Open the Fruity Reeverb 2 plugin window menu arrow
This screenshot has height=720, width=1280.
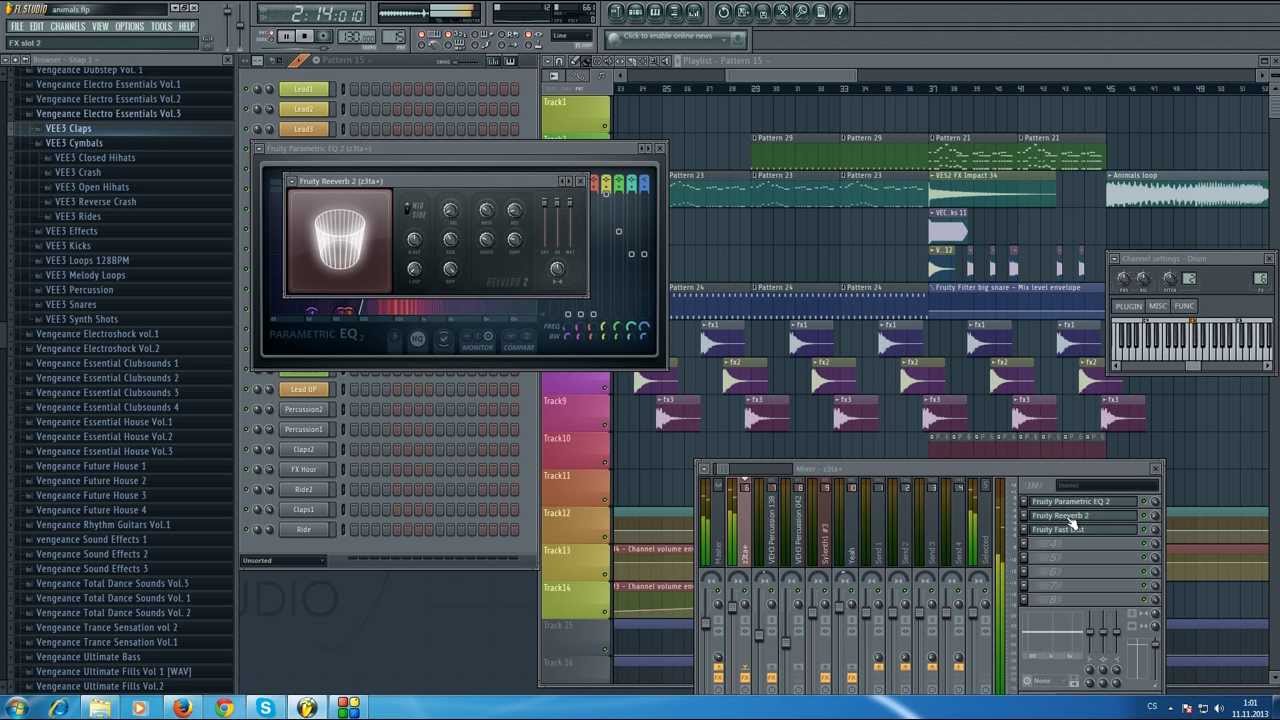click(292, 181)
